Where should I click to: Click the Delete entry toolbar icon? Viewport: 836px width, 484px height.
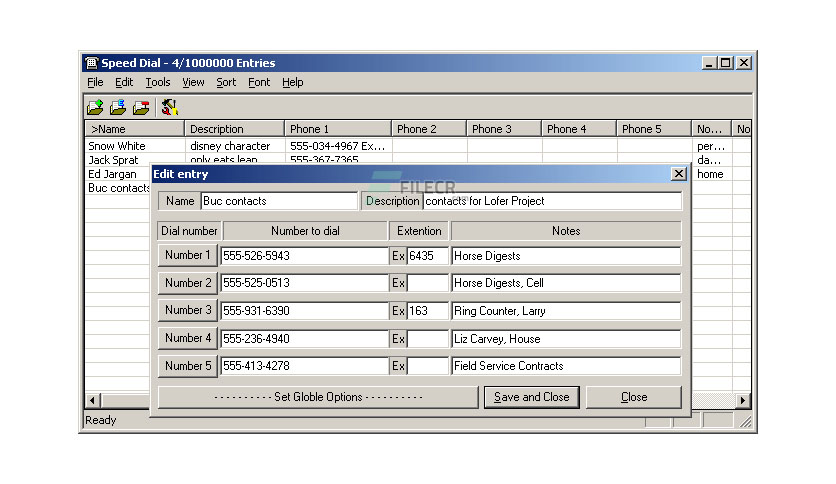click(141, 108)
